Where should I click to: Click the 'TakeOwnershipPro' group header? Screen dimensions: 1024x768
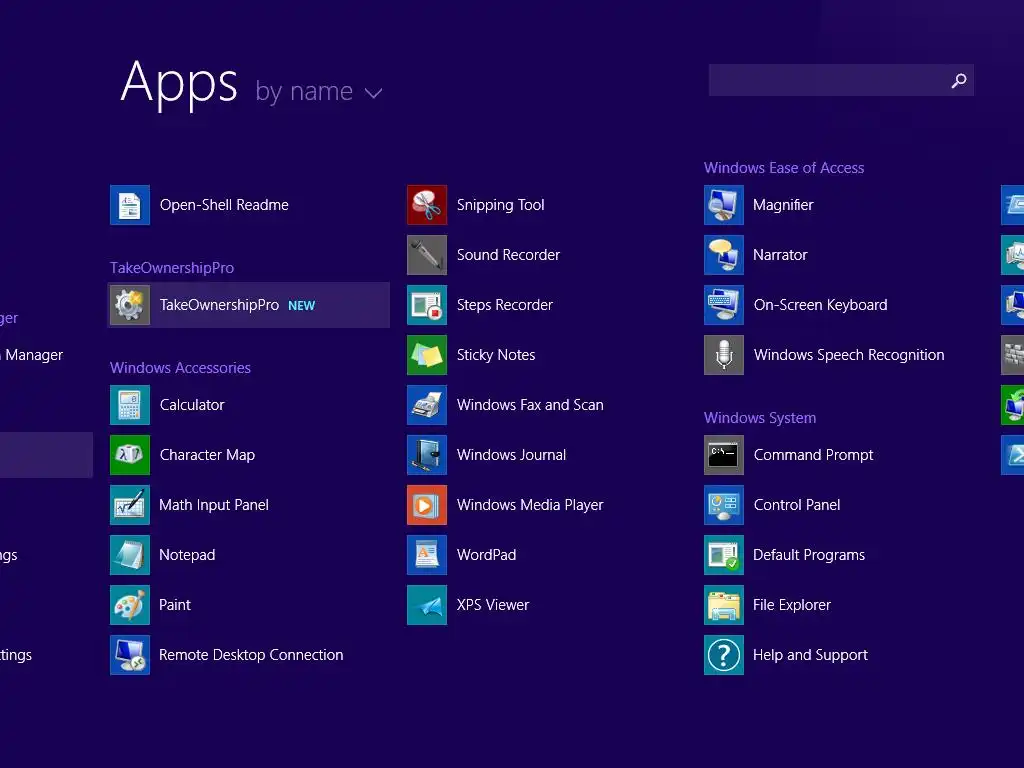172,268
